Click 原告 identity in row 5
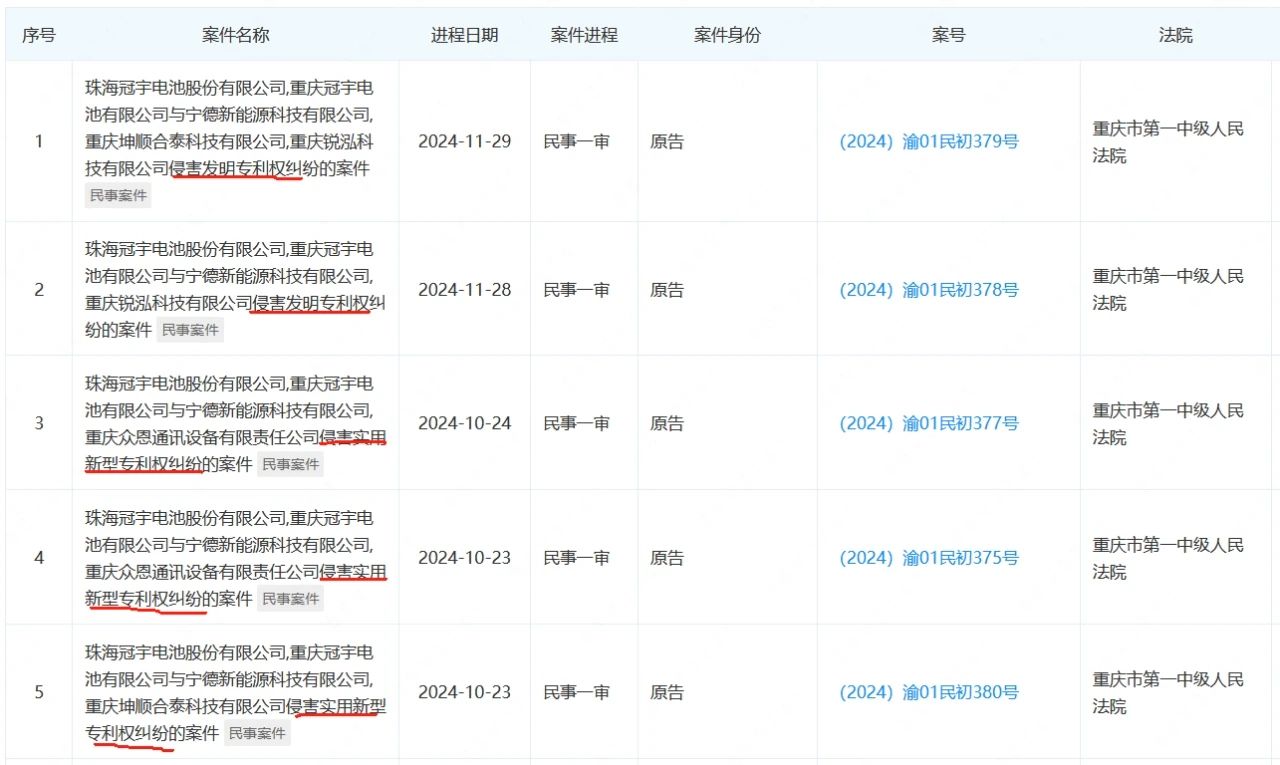 667,692
